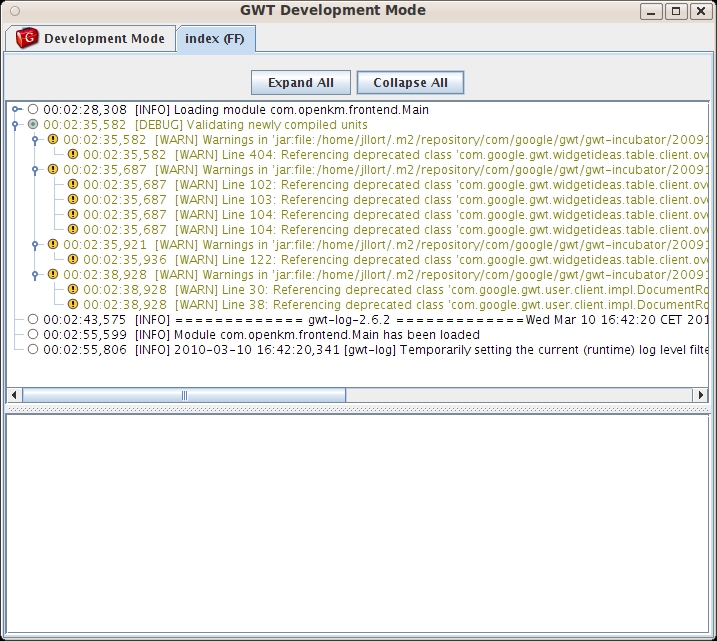Click warning icon of Line 38 row
The image size is (717, 641).
pos(73,304)
